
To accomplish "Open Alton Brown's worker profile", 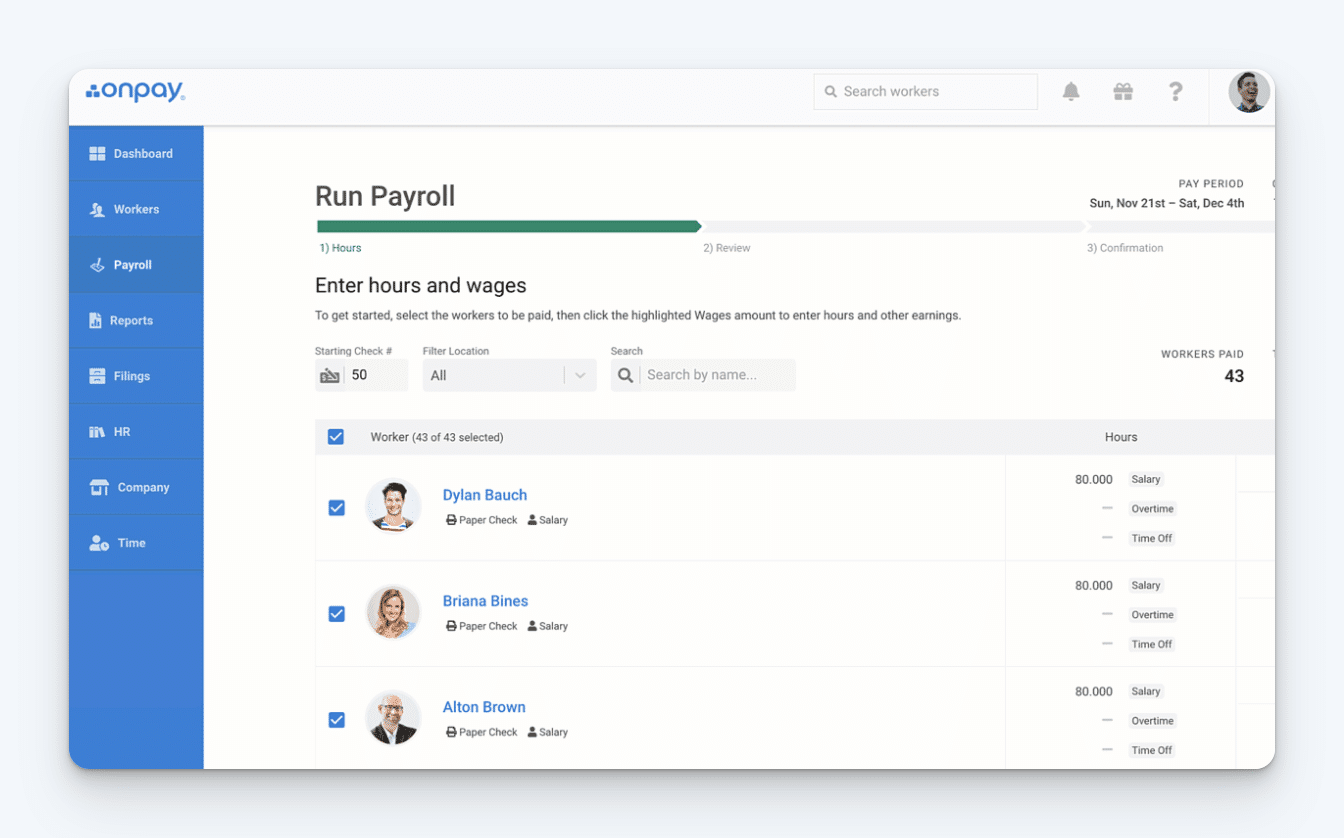I will click(484, 706).
